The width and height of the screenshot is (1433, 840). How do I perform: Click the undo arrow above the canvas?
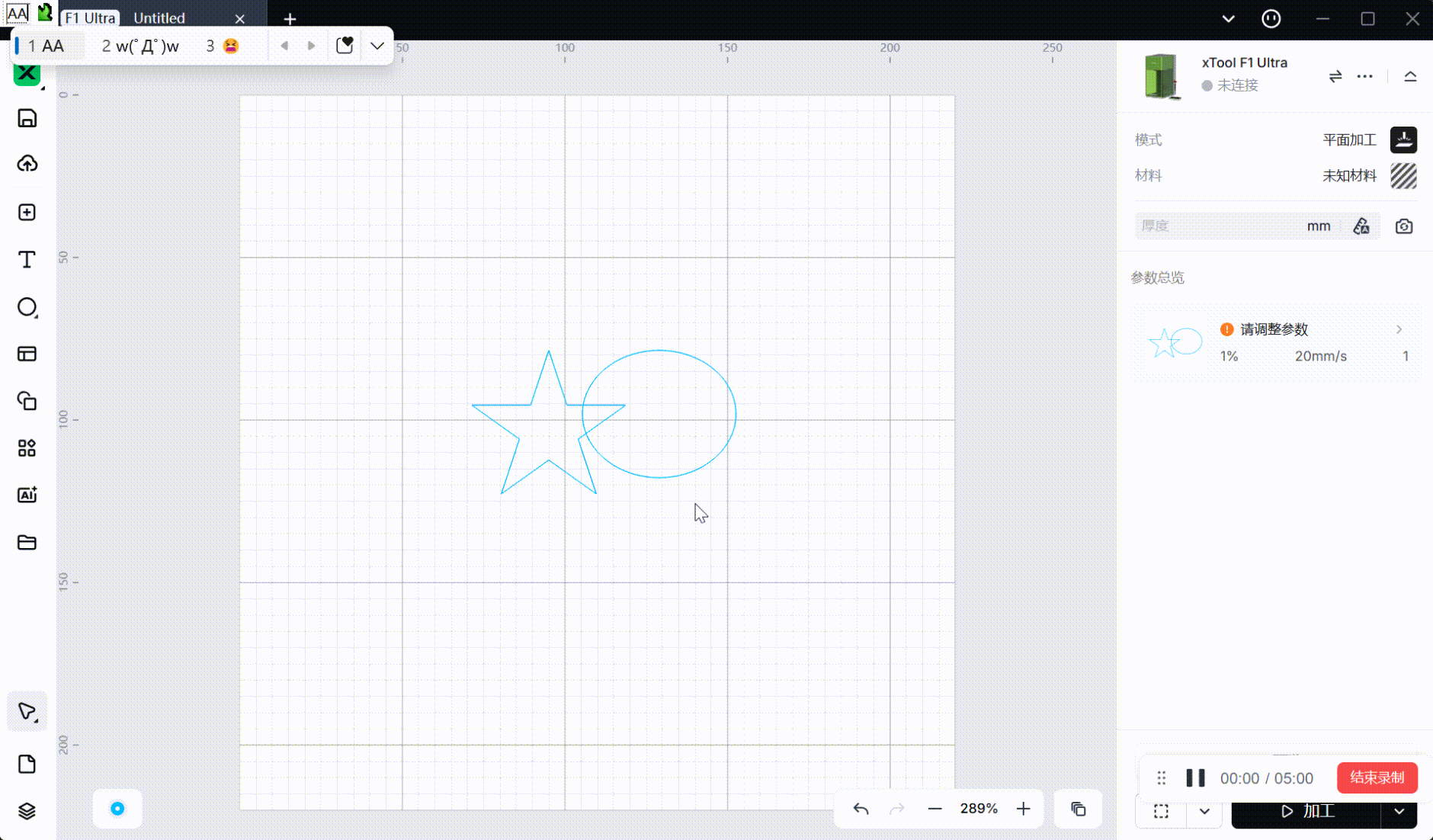pyautogui.click(x=861, y=809)
